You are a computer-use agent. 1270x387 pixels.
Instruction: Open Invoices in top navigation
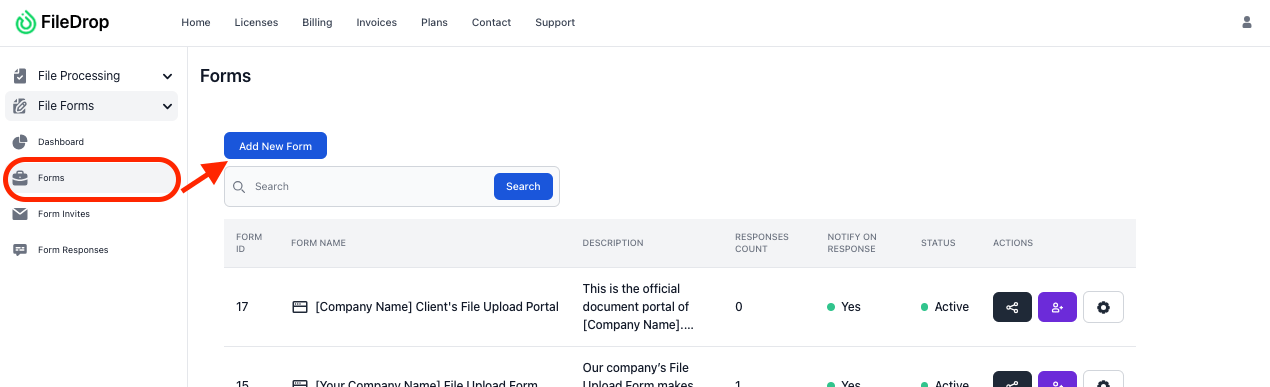click(x=376, y=22)
